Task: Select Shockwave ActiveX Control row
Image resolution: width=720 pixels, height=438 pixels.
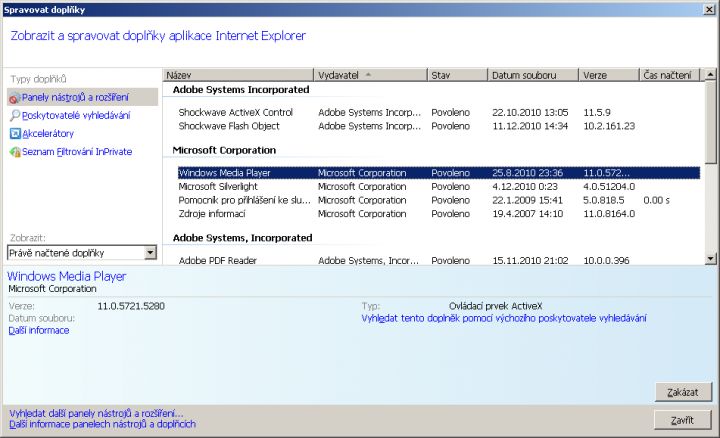Action: point(439,112)
